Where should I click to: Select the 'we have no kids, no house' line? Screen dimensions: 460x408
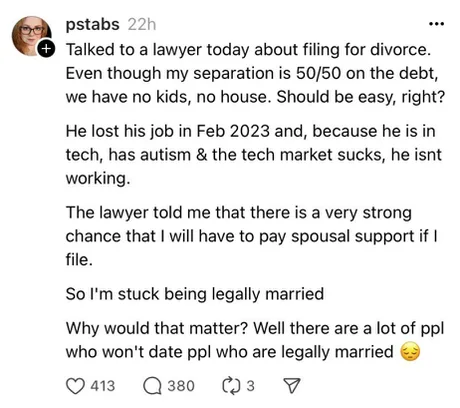[x=255, y=97]
